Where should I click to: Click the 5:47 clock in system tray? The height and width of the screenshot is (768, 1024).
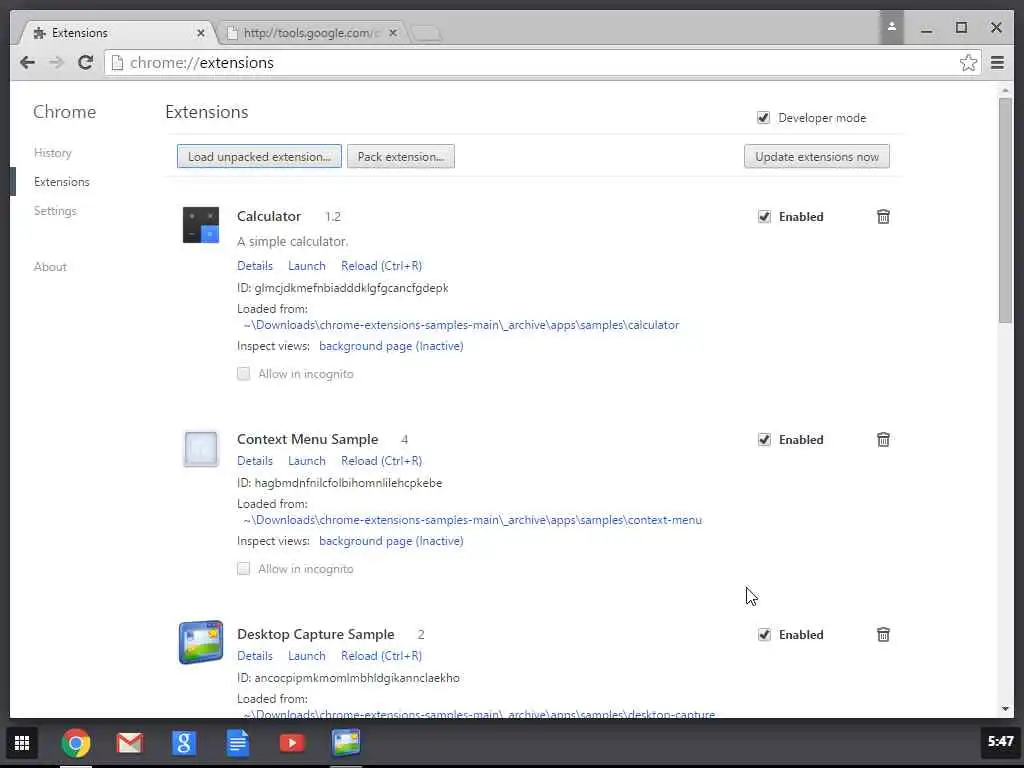[x=1000, y=742]
